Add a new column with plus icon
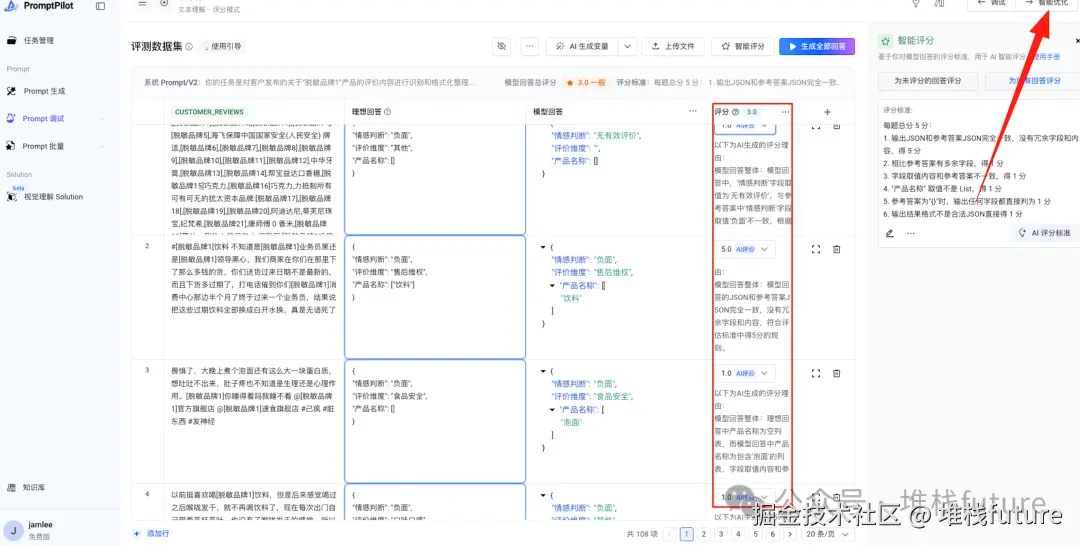The height and width of the screenshot is (546, 1080). tap(827, 112)
